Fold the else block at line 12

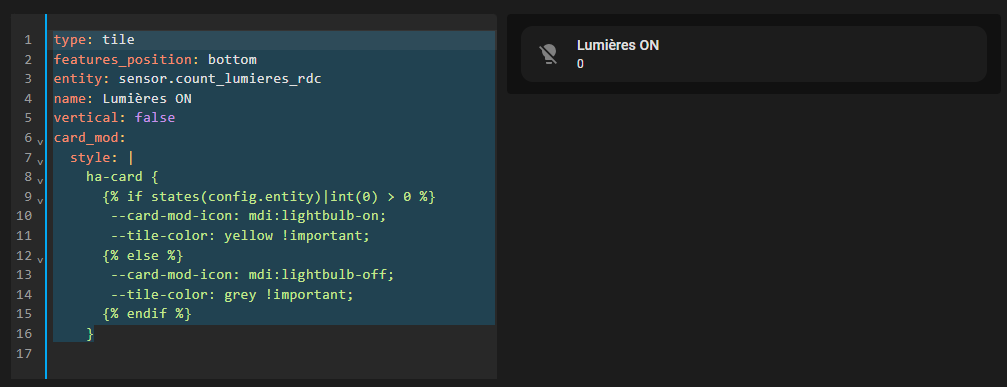[40, 260]
